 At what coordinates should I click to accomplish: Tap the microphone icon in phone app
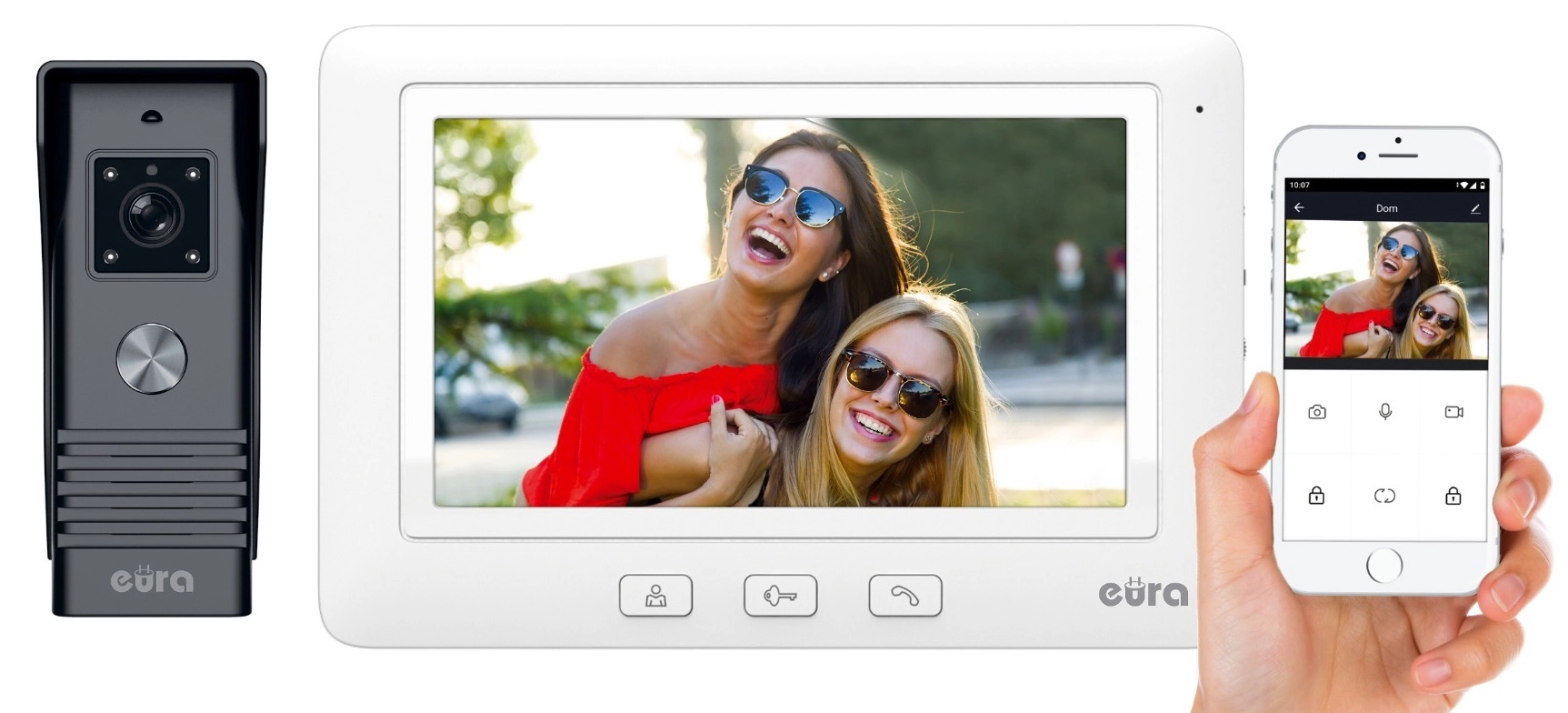[1384, 412]
